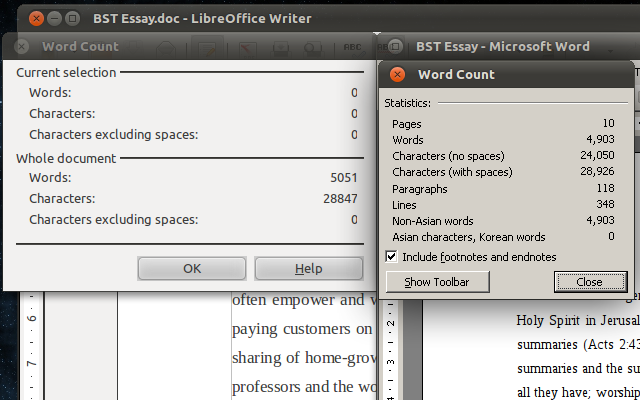Click maximize button of Microsoft Word window
Viewport: 640px width, 400px height.
(395, 47)
